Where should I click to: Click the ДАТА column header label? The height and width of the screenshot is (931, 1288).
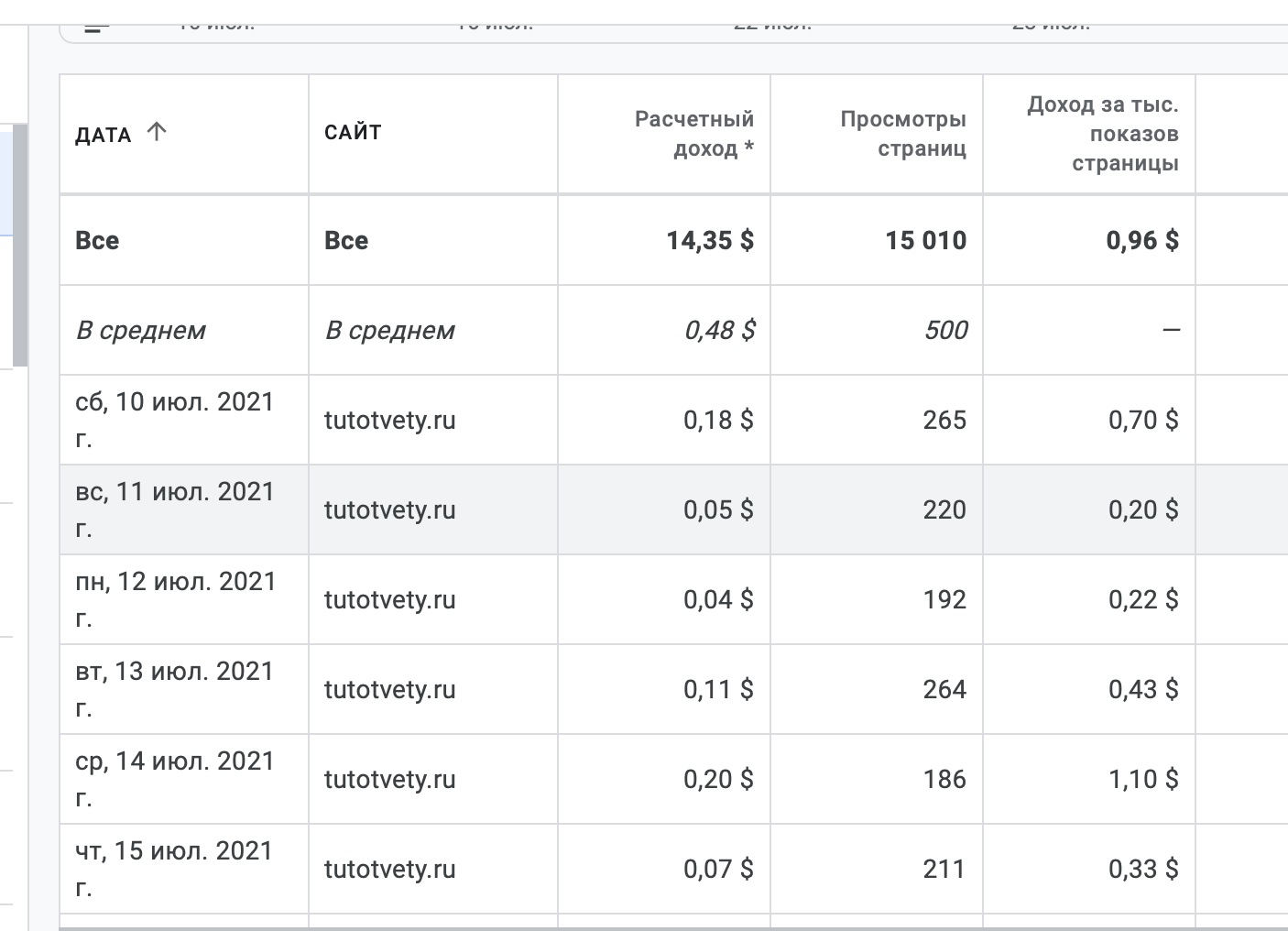(104, 135)
